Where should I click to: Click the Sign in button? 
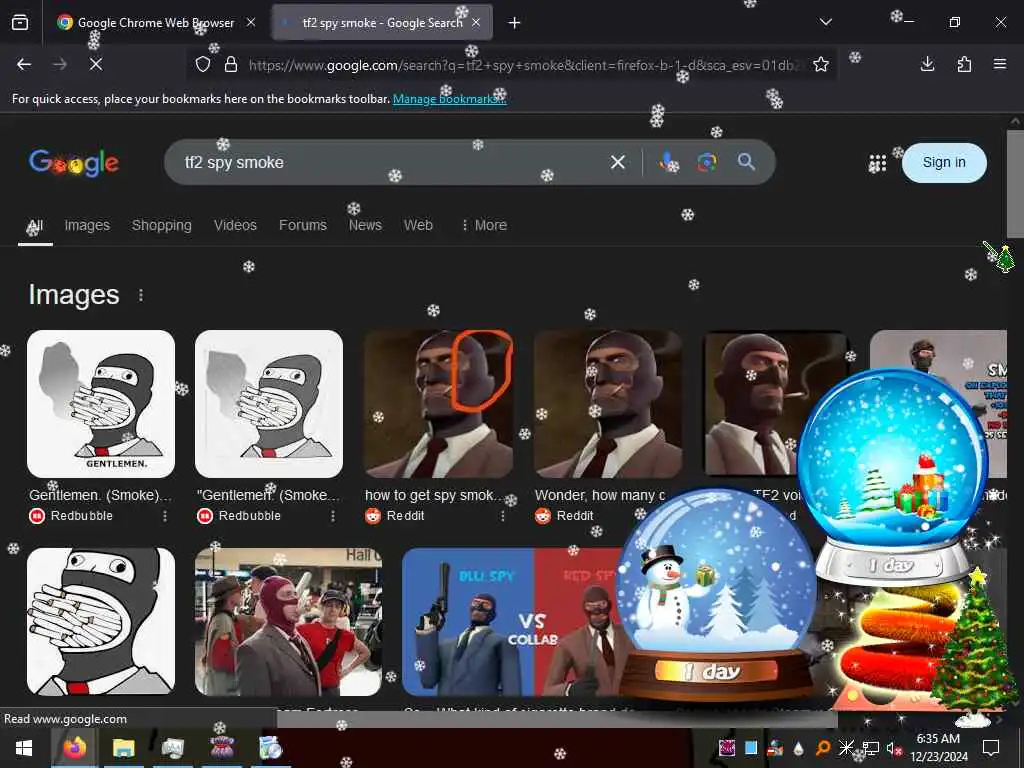(x=944, y=163)
